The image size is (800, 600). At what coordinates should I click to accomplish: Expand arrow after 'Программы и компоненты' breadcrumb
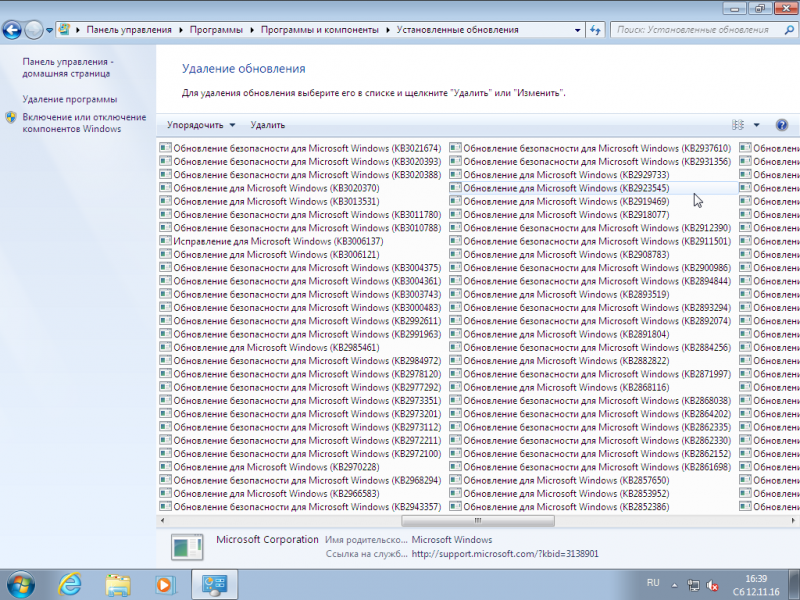click(x=388, y=30)
